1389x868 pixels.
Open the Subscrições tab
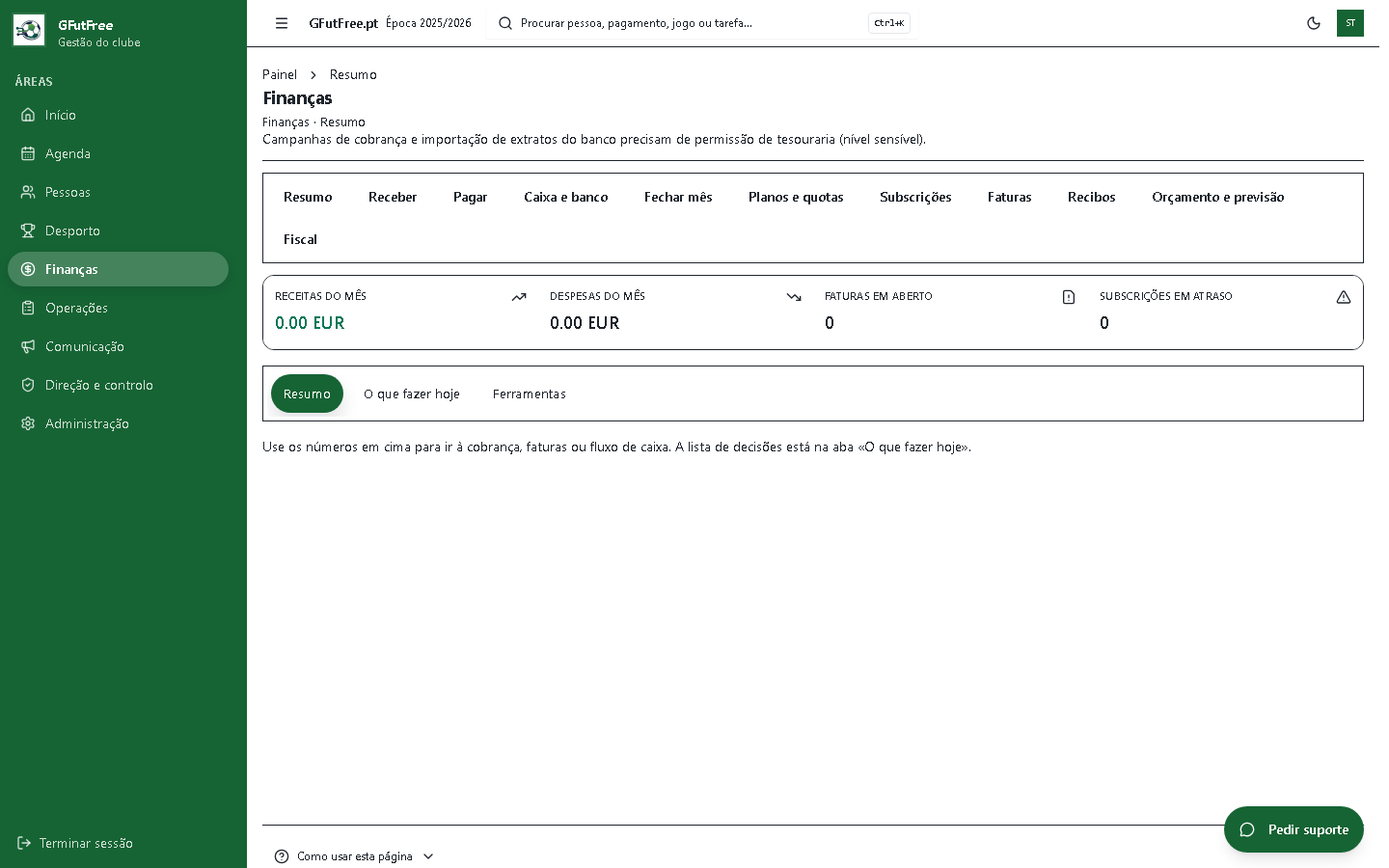tap(915, 197)
